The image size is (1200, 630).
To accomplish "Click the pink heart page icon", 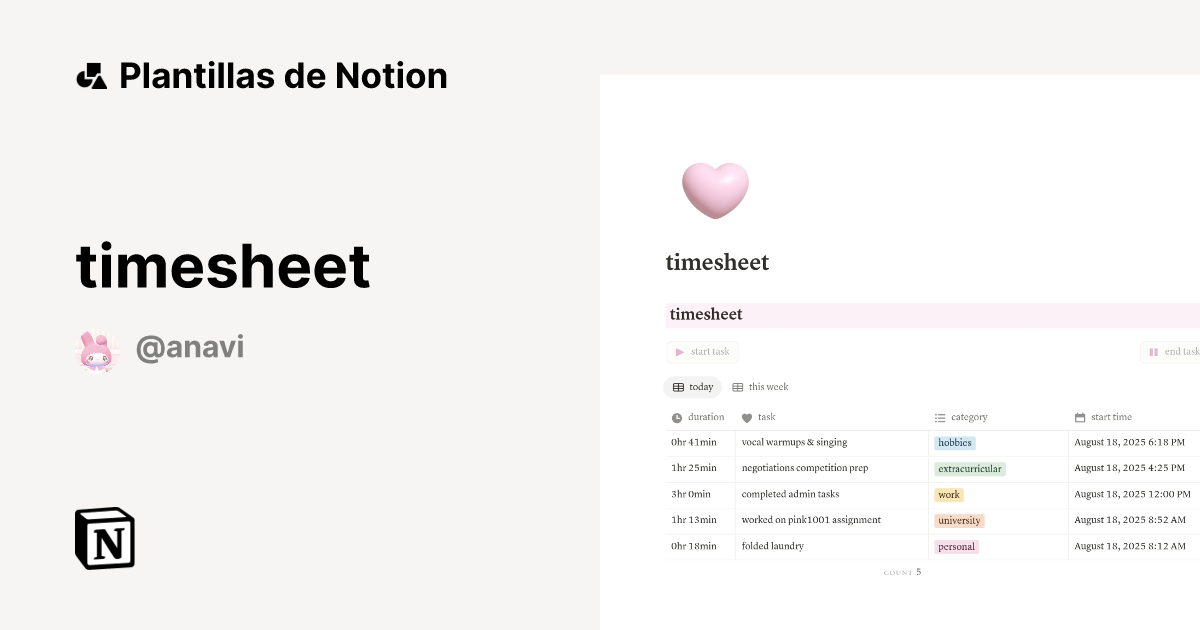I will coord(715,190).
